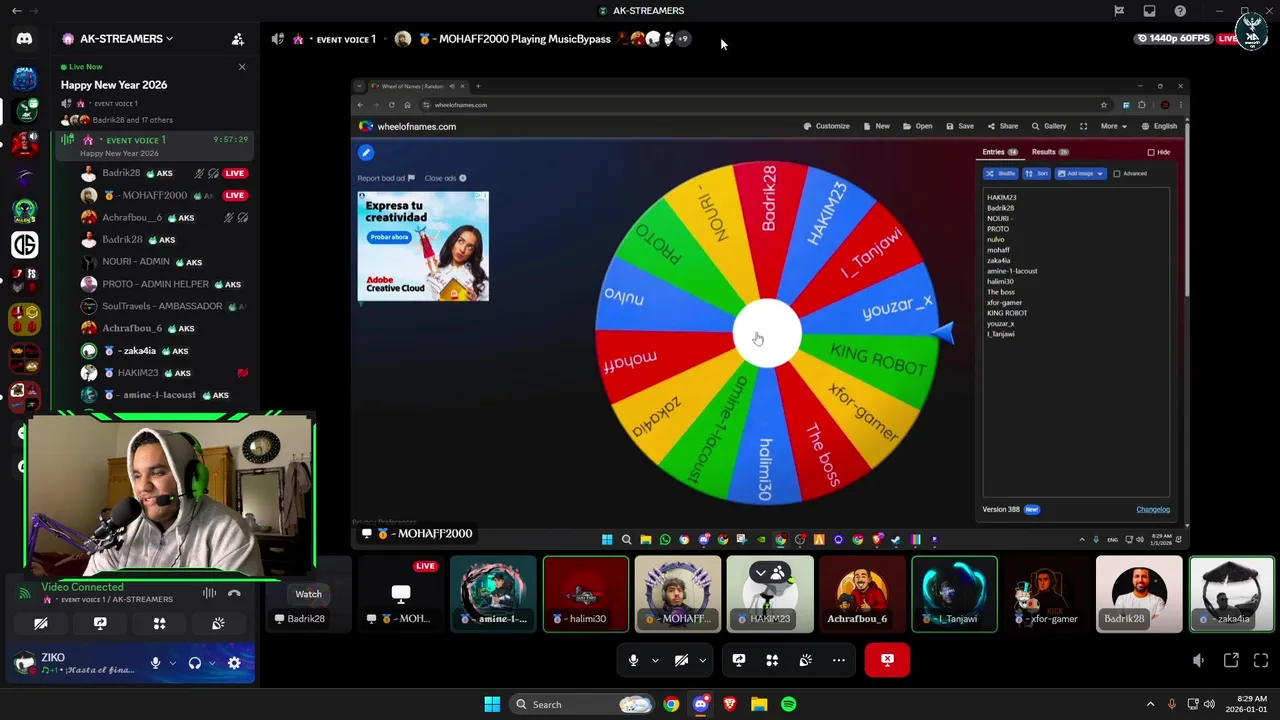This screenshot has width=1280, height=720.
Task: Click the Shuffle entries button
Action: point(1000,174)
